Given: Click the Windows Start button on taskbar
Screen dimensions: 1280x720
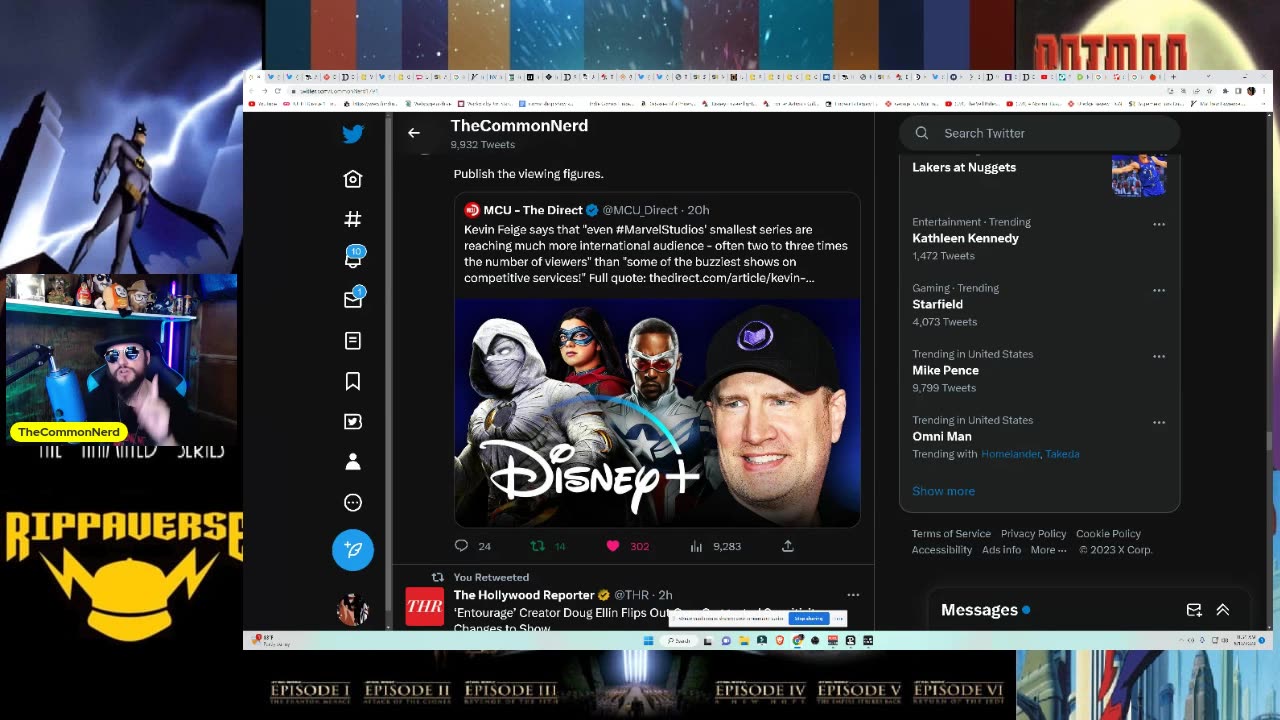Looking at the screenshot, I should (x=648, y=641).
